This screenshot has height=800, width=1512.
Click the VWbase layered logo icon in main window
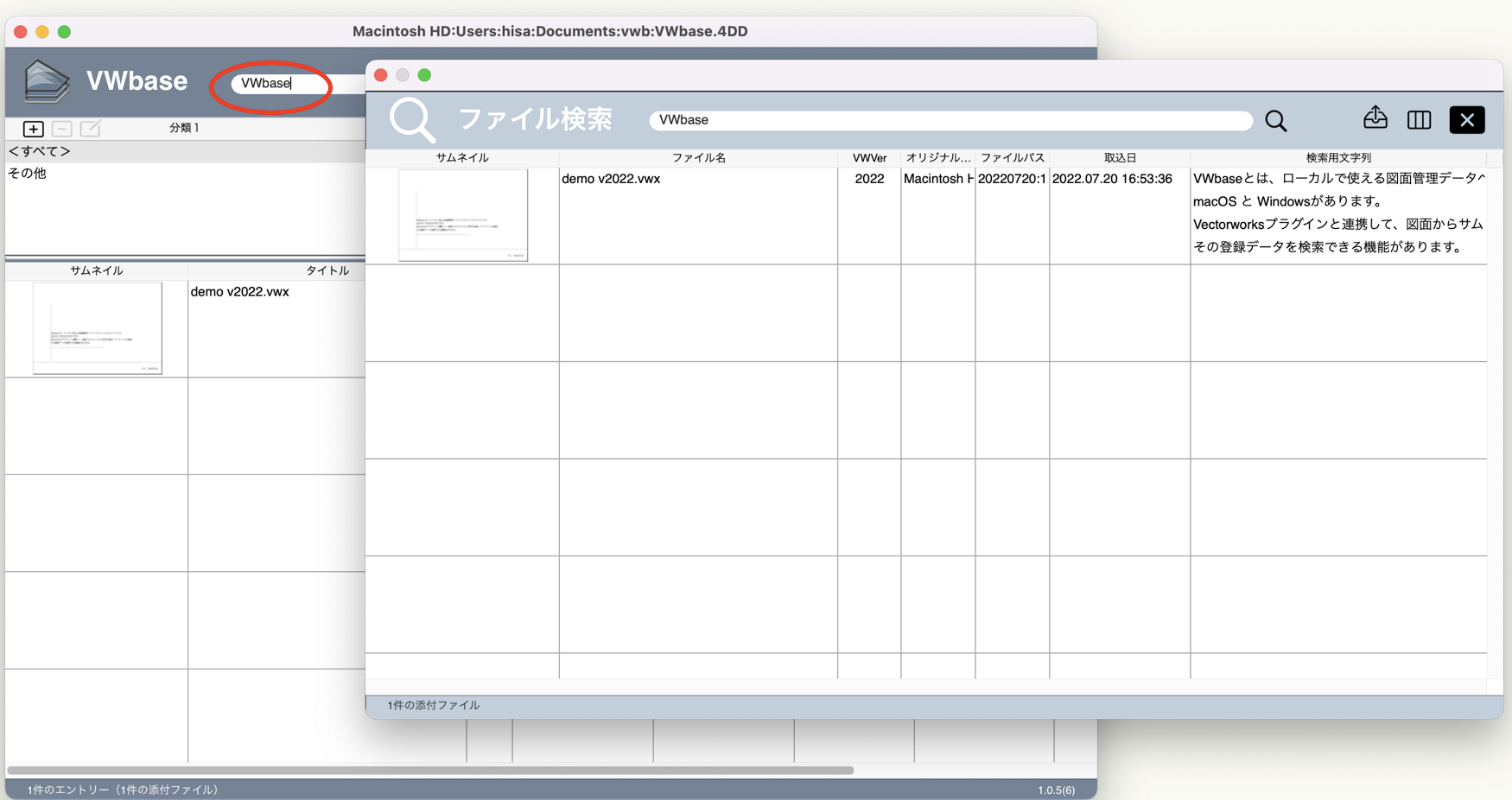(x=47, y=81)
